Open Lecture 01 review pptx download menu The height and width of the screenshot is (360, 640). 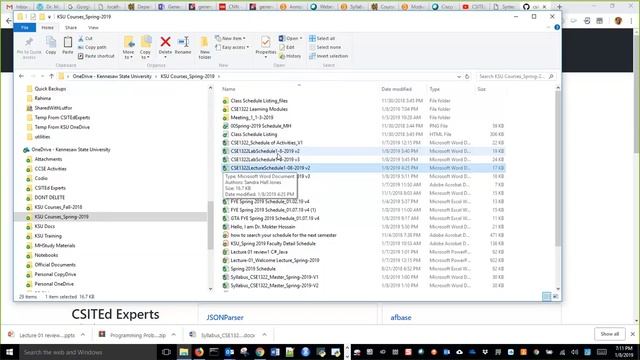pyautogui.click(x=83, y=335)
